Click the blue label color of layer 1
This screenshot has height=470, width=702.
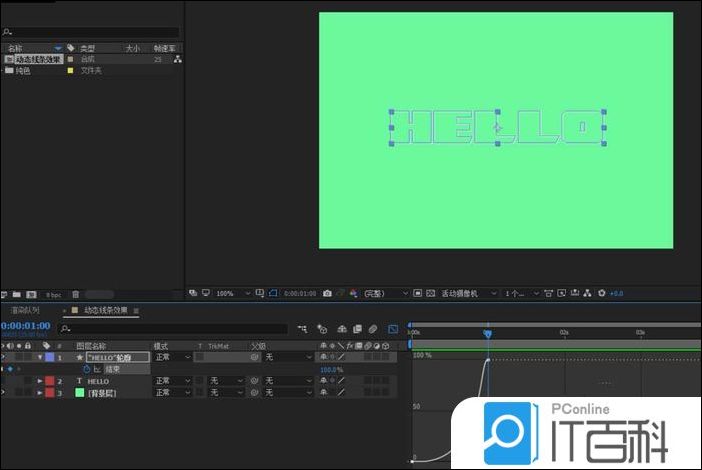50,357
